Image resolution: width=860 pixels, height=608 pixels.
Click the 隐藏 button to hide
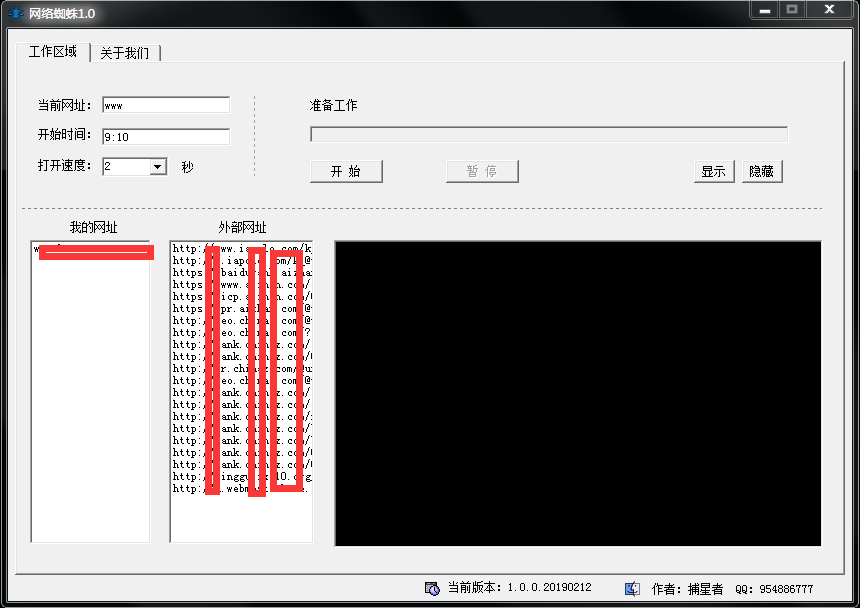[762, 171]
